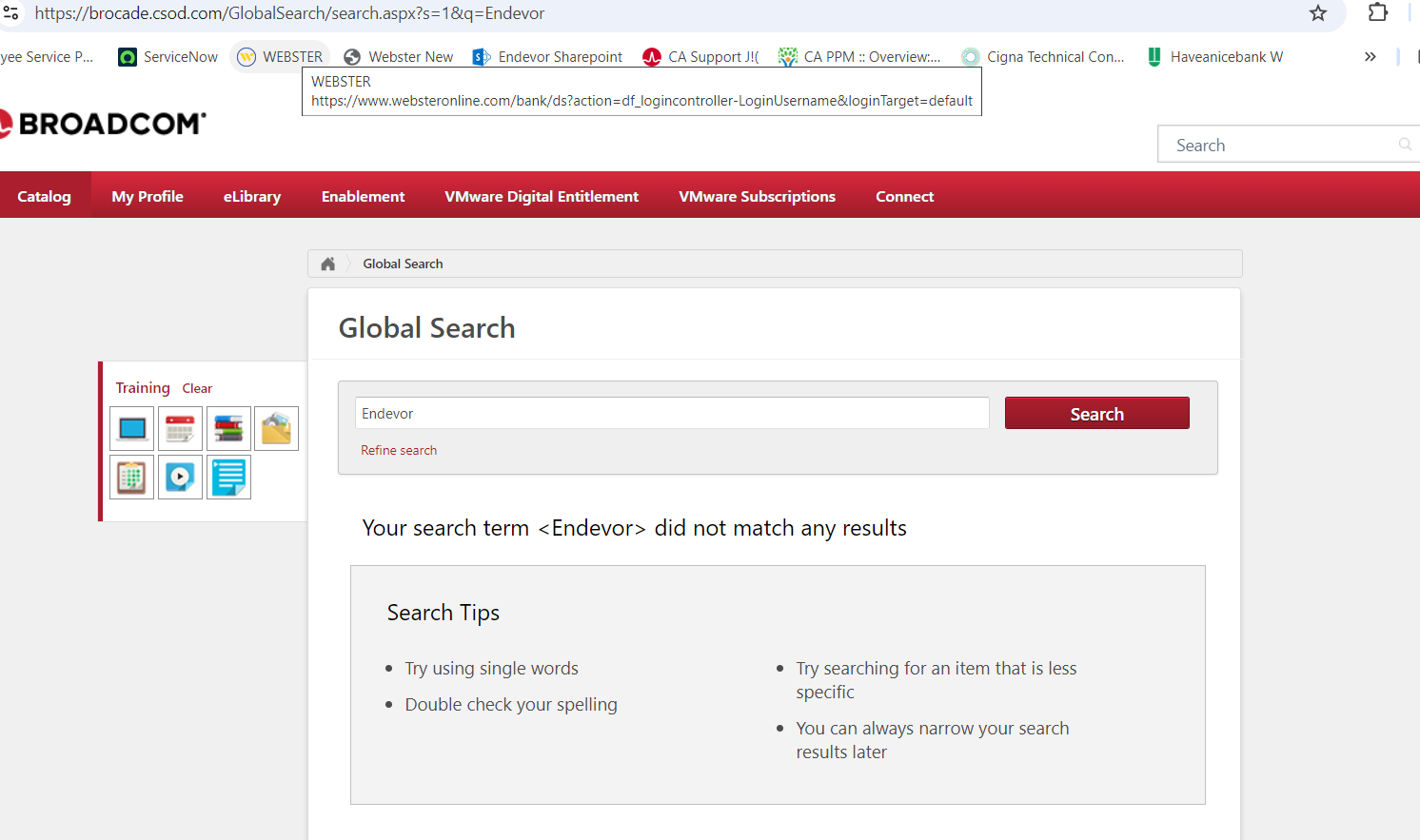Switch to the Catalog tab
This screenshot has height=840, width=1420.
coord(44,196)
